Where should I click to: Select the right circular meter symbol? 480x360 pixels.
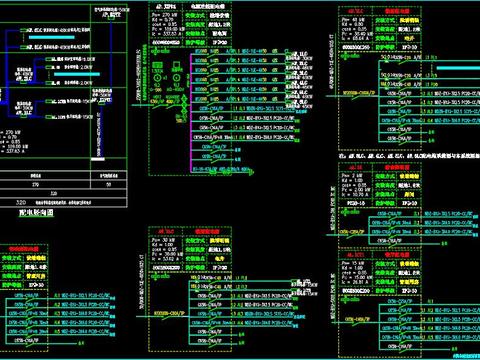[177, 78]
